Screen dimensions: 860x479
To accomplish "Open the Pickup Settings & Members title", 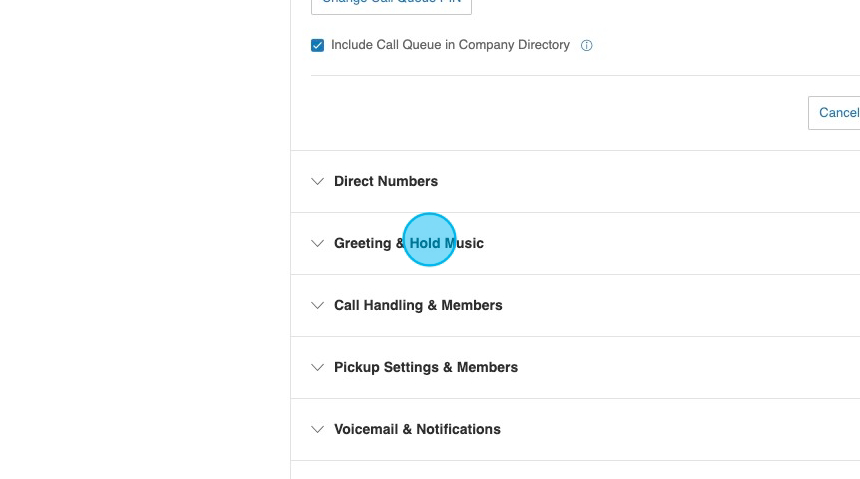I will (x=426, y=368).
